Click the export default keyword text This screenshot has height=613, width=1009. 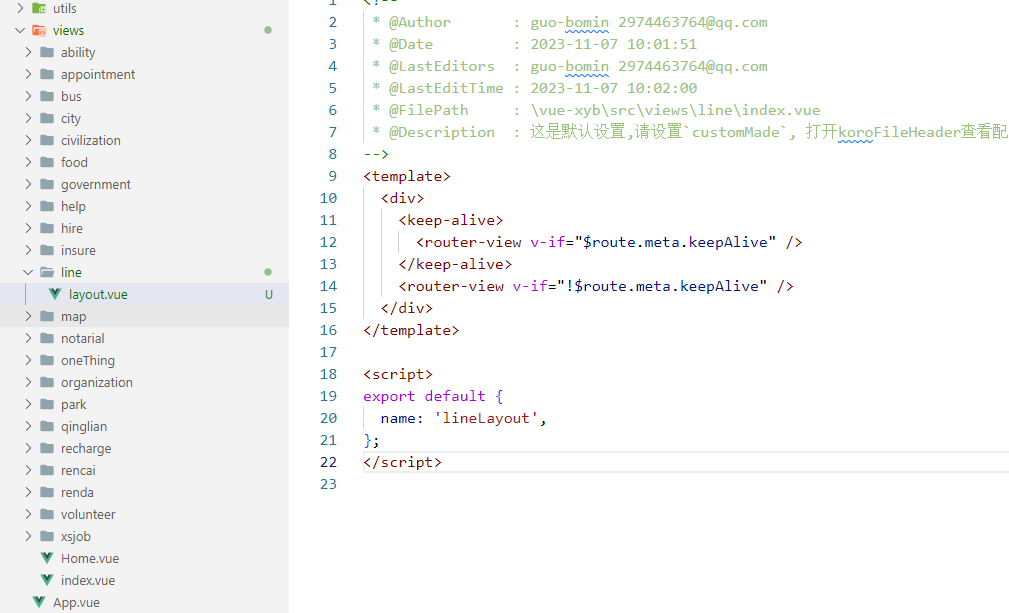pos(424,396)
